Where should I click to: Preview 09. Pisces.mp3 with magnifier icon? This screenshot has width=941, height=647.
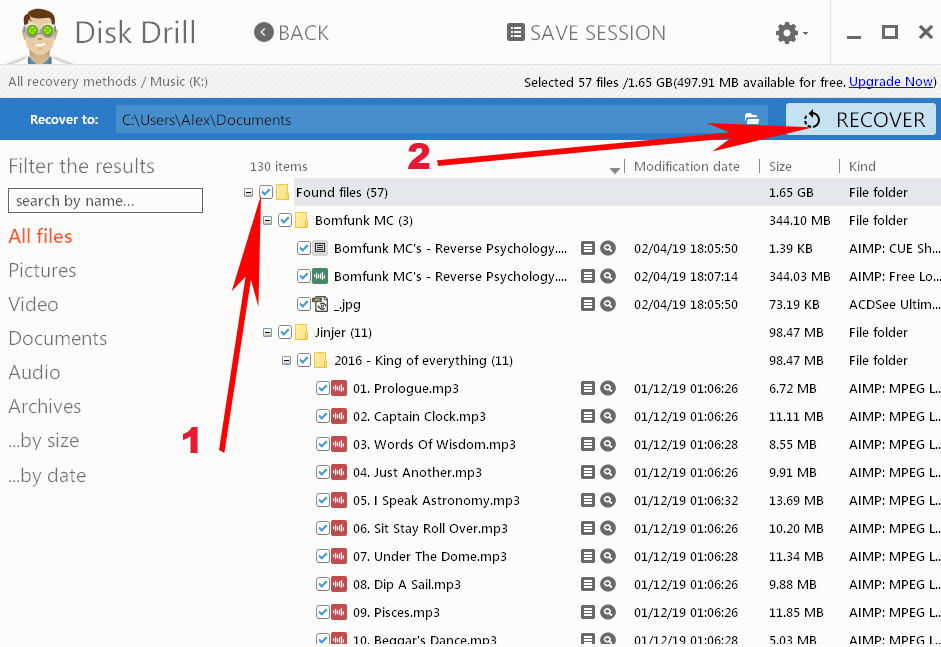click(608, 612)
